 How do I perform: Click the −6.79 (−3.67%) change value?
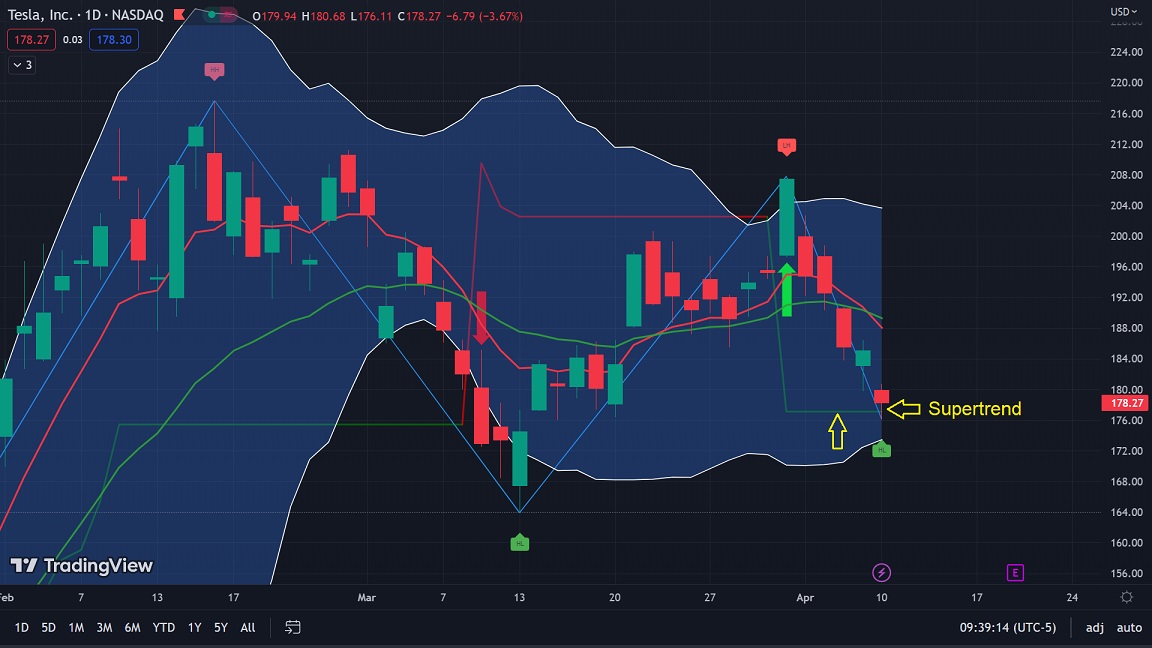pyautogui.click(x=484, y=16)
